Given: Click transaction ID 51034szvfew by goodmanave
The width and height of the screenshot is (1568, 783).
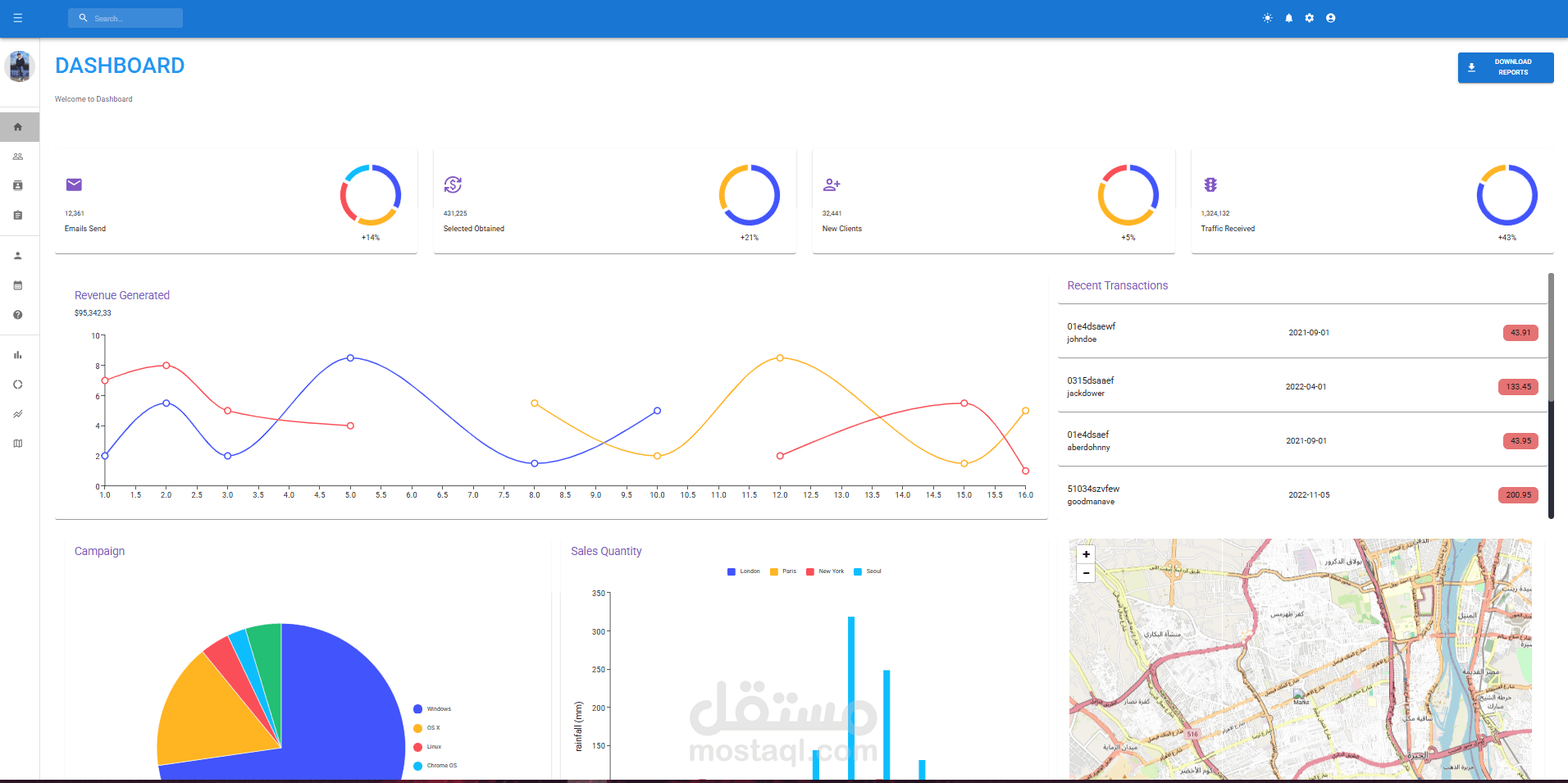Looking at the screenshot, I should point(1093,489).
